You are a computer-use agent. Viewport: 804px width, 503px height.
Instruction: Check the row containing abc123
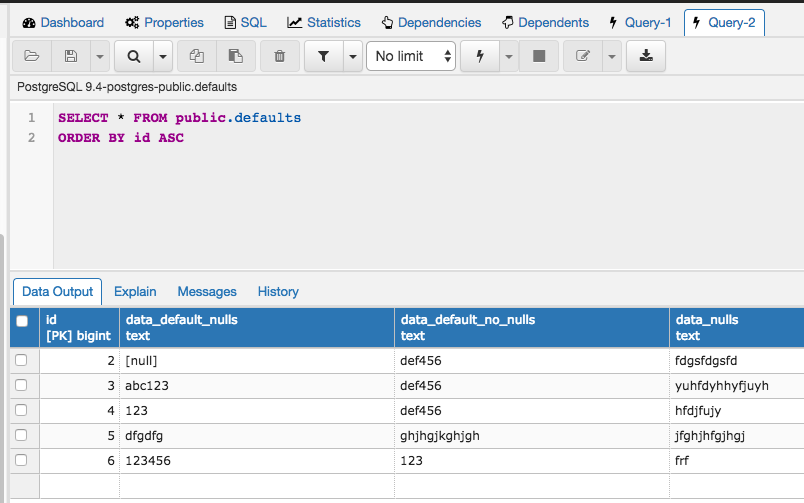click(x=21, y=385)
